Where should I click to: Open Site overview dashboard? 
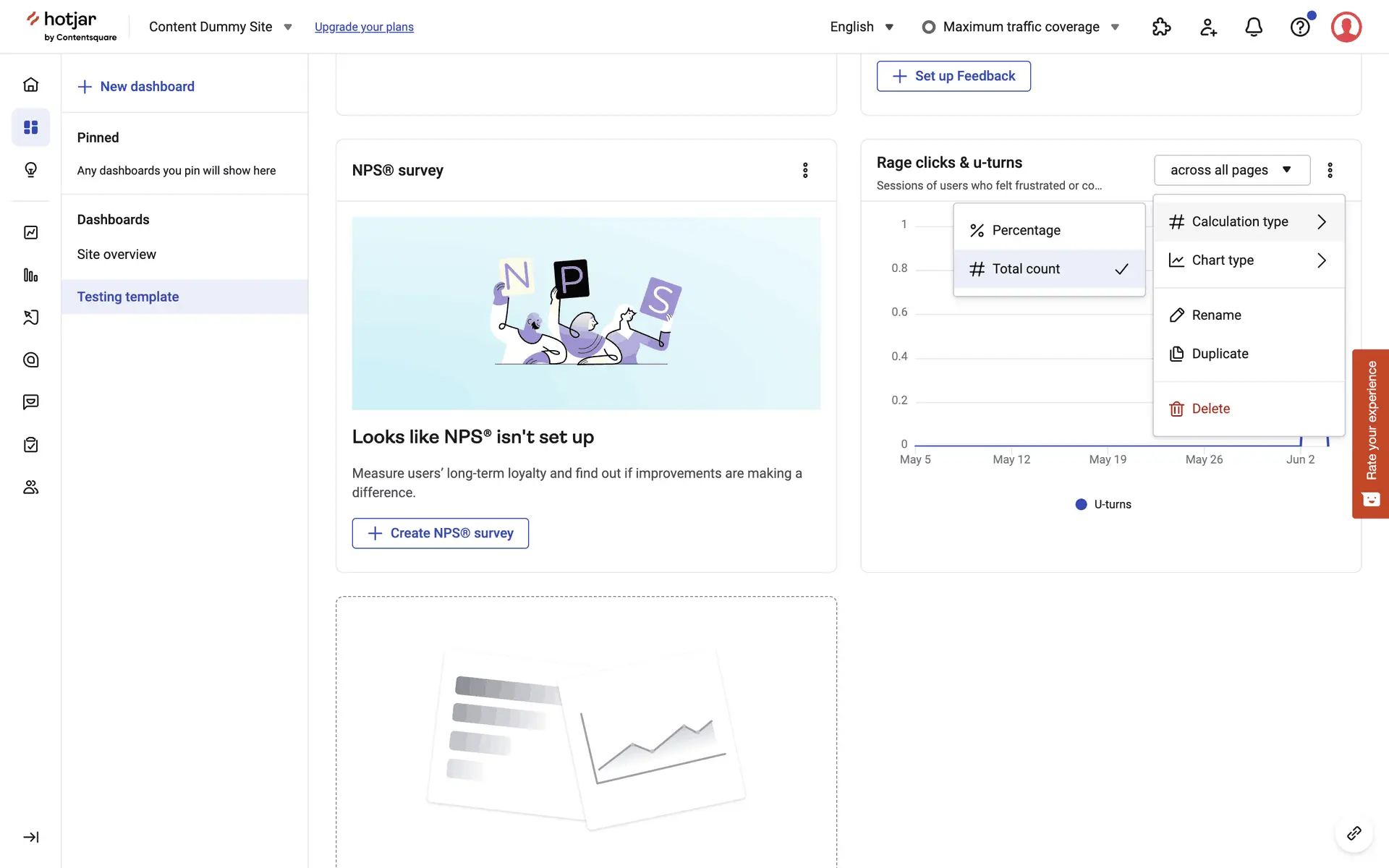click(x=116, y=255)
